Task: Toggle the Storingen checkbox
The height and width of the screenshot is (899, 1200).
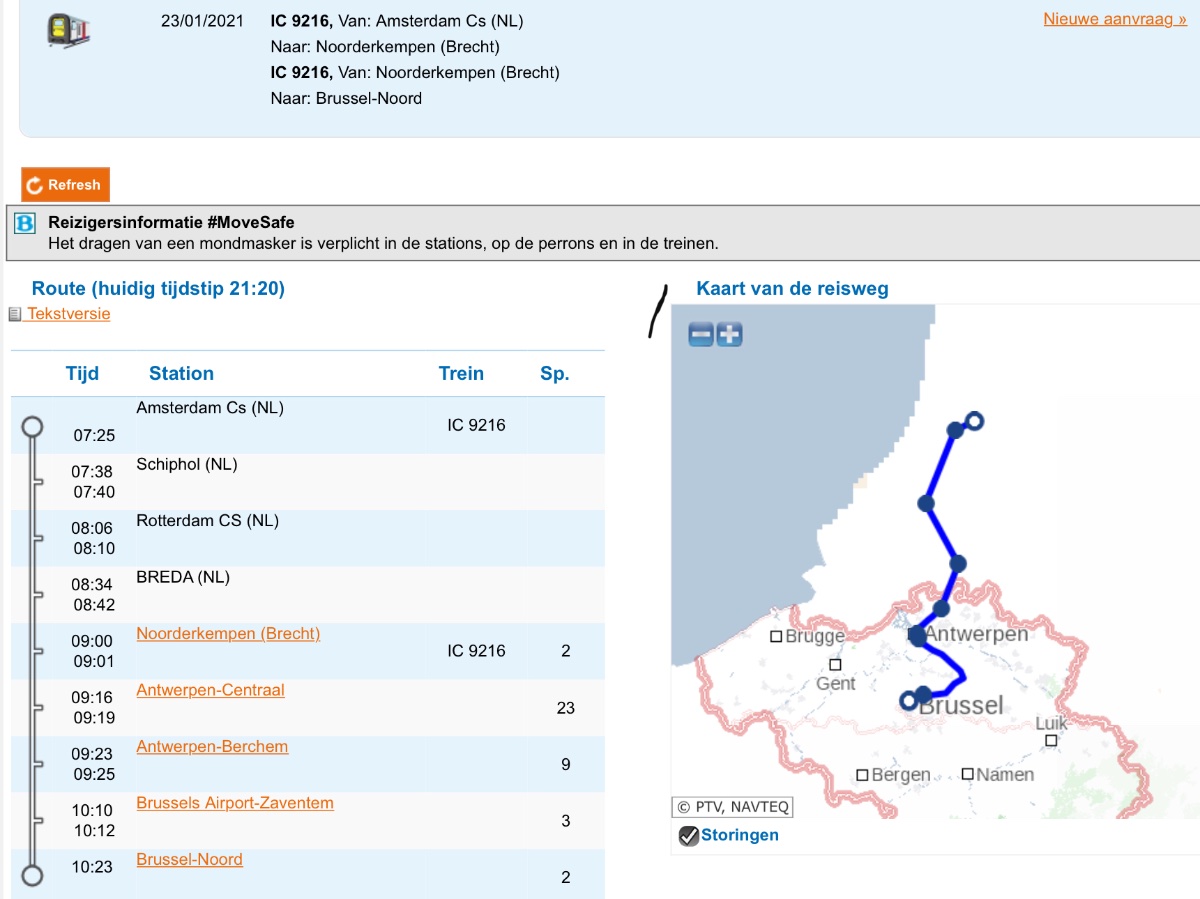Action: (x=688, y=836)
